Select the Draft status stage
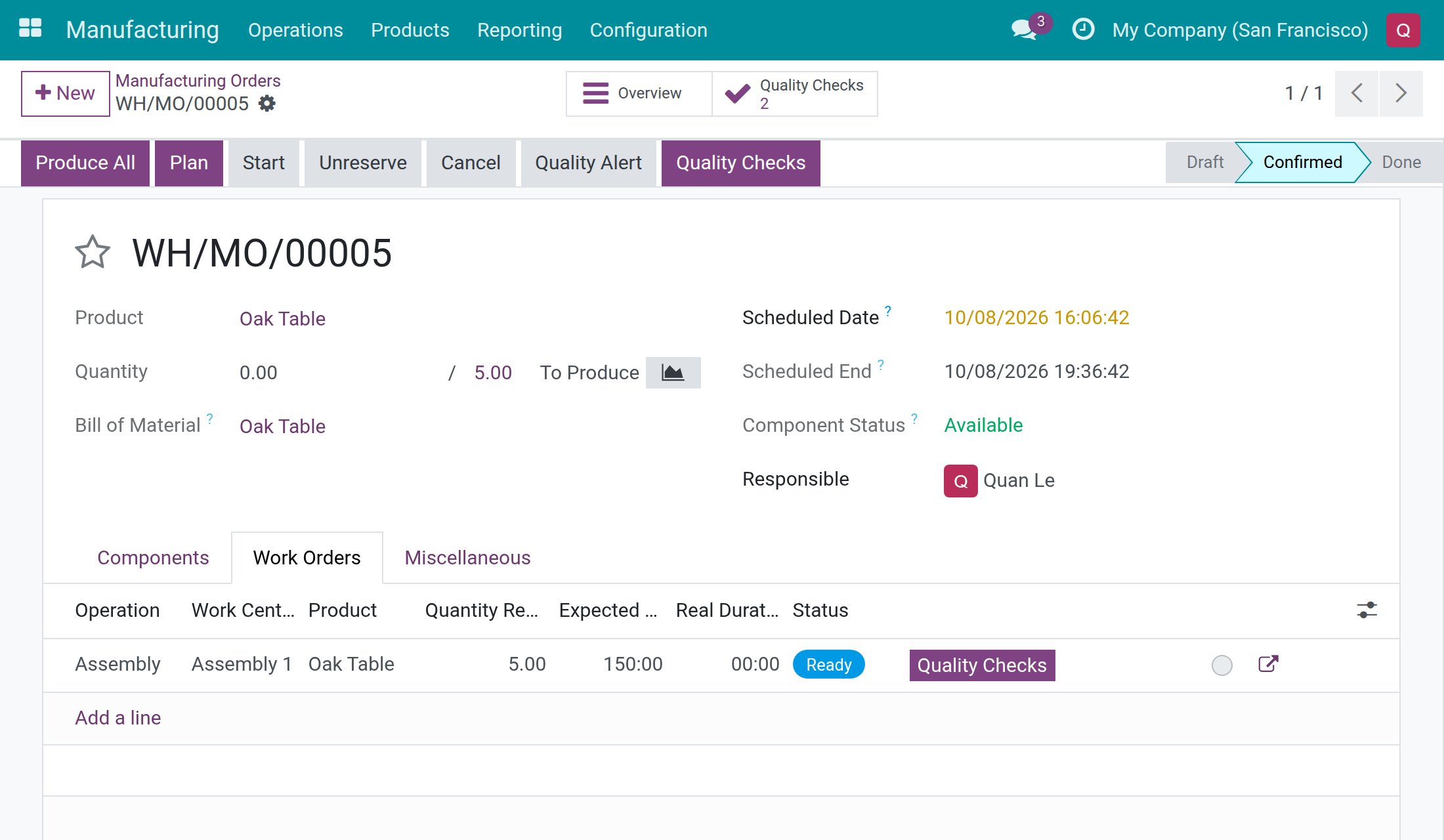The image size is (1444, 840). (x=1204, y=162)
